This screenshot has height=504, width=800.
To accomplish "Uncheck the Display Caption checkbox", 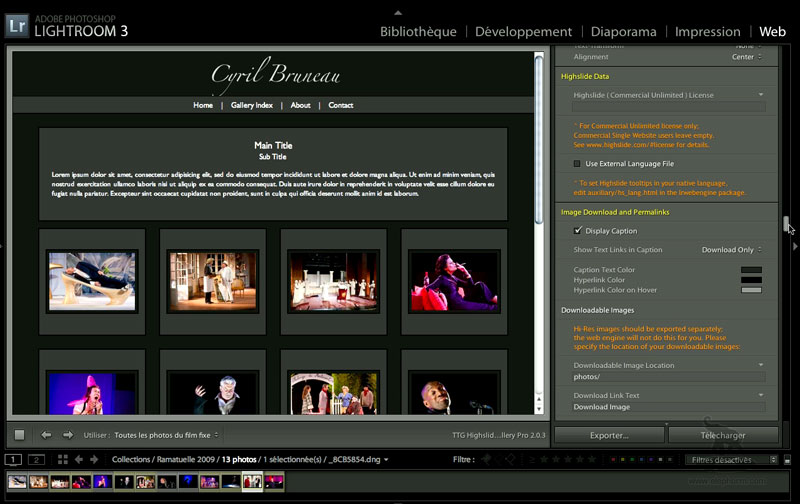I will tap(578, 231).
